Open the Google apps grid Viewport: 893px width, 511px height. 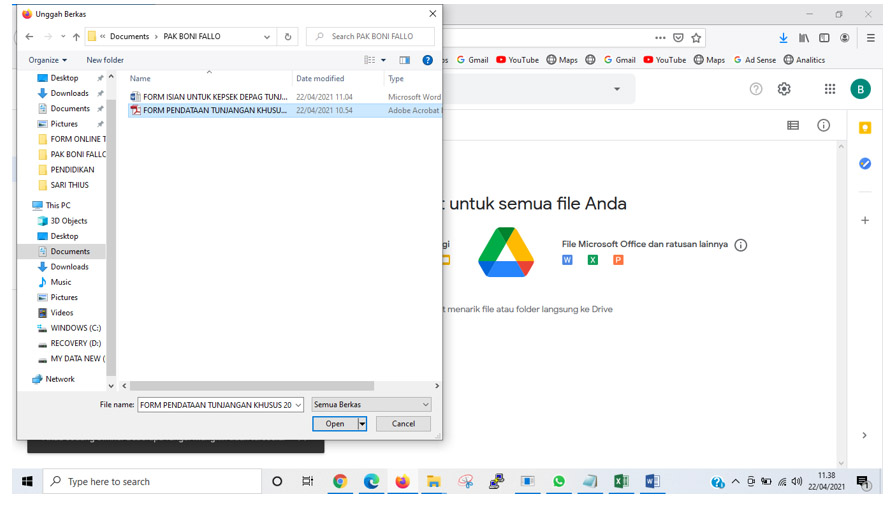[x=829, y=89]
